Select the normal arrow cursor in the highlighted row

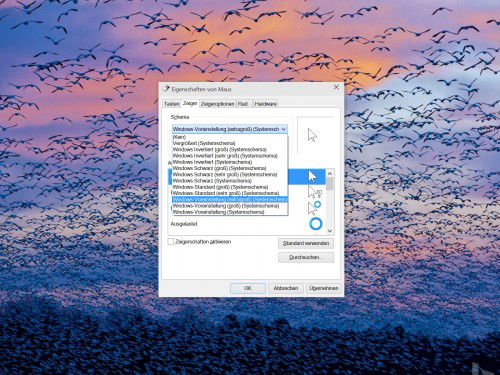(312, 176)
